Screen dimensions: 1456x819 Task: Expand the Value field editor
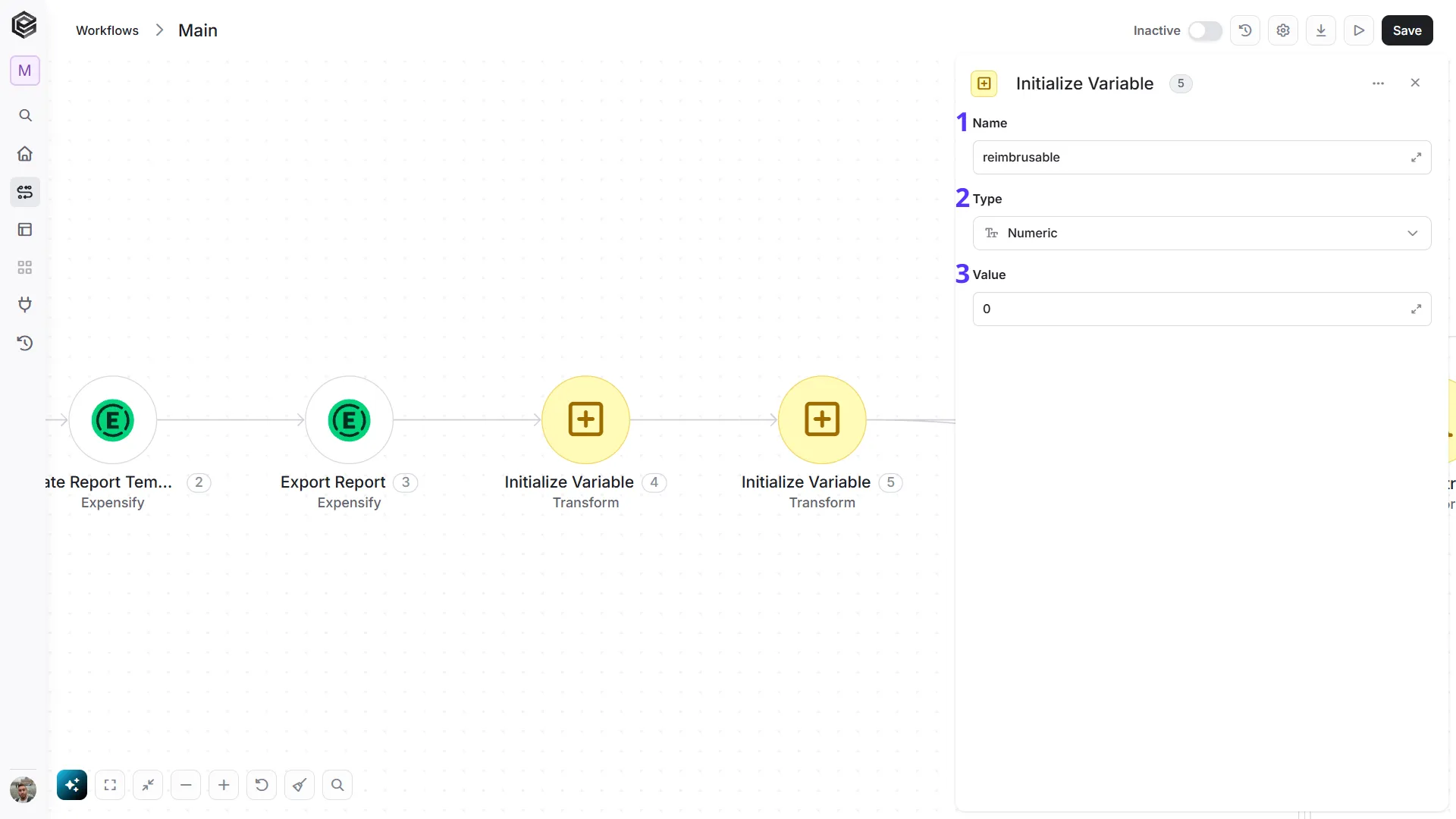coord(1416,309)
